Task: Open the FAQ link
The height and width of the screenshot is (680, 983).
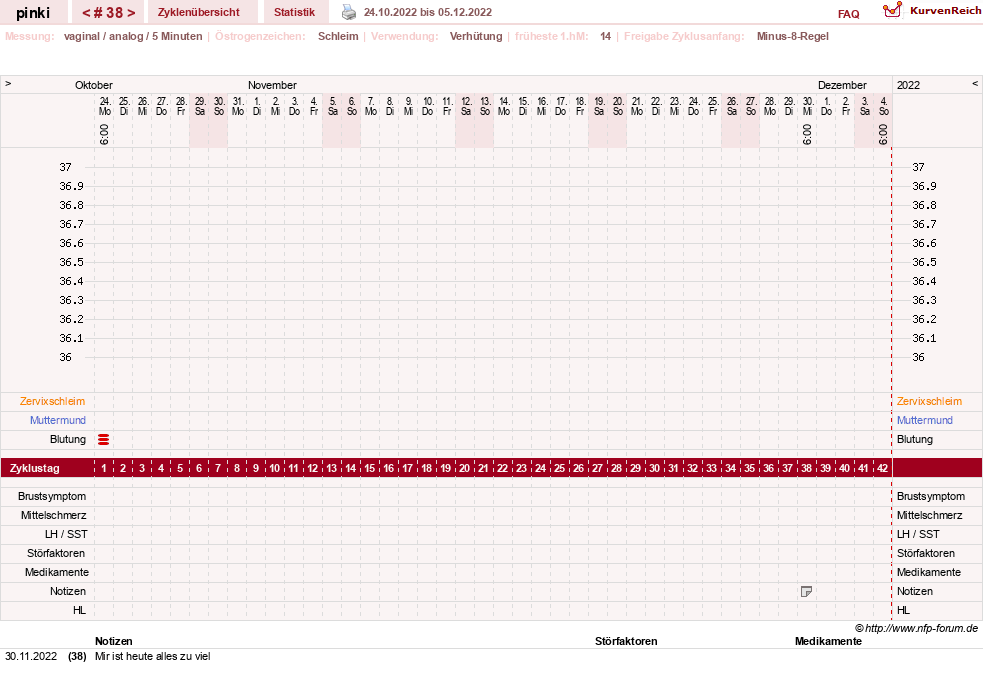Action: tap(848, 14)
